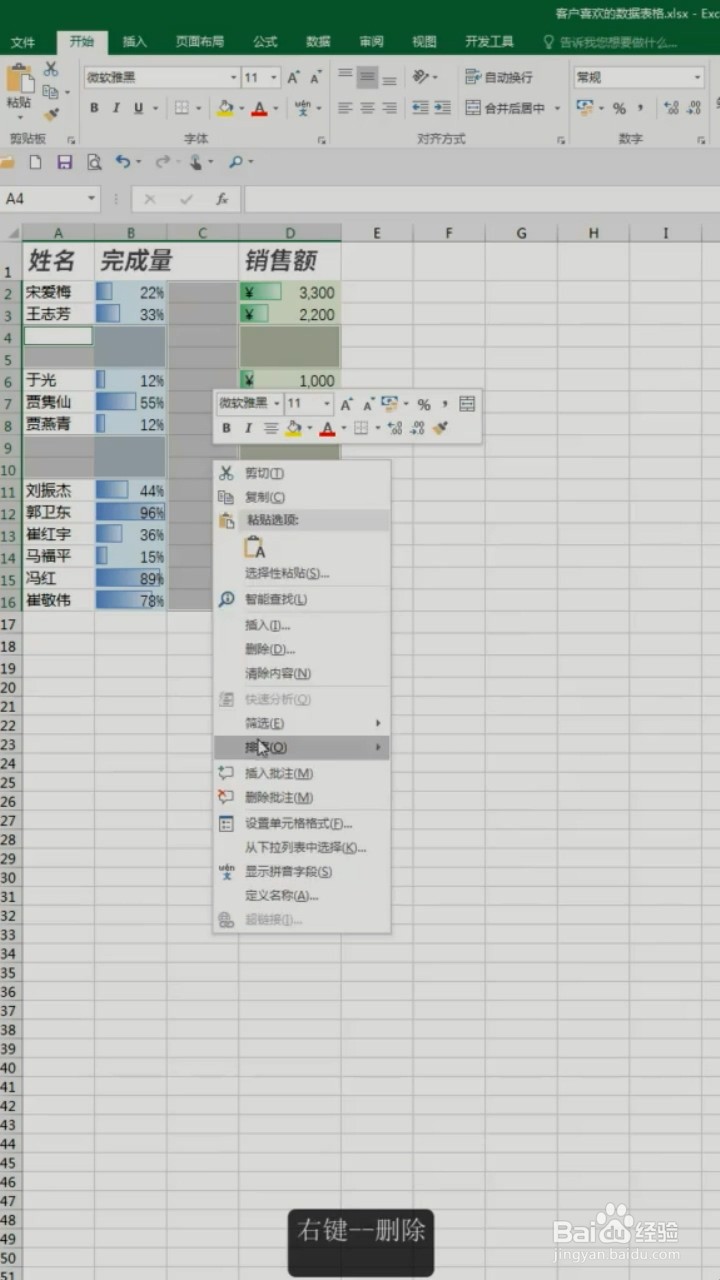Image resolution: width=720 pixels, height=1280 pixels.
Task: Click the ribbon red font color A
Action: click(260, 108)
